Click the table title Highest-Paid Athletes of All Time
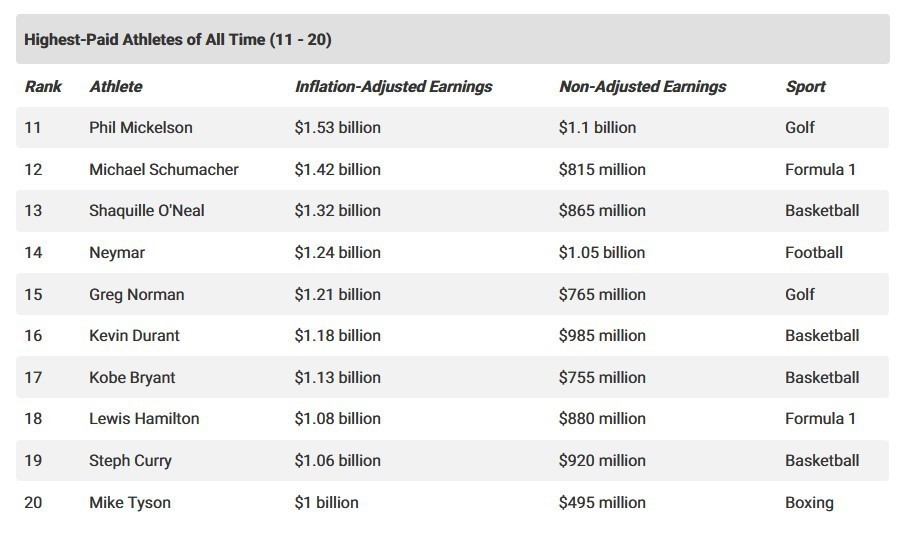The height and width of the screenshot is (533, 899). coord(178,40)
